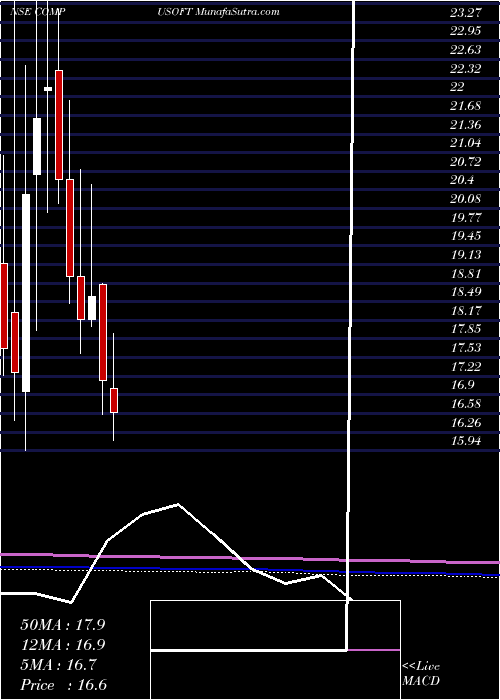500x700 pixels.
Task: Click the 20.08 price level
Action: coord(466,199)
